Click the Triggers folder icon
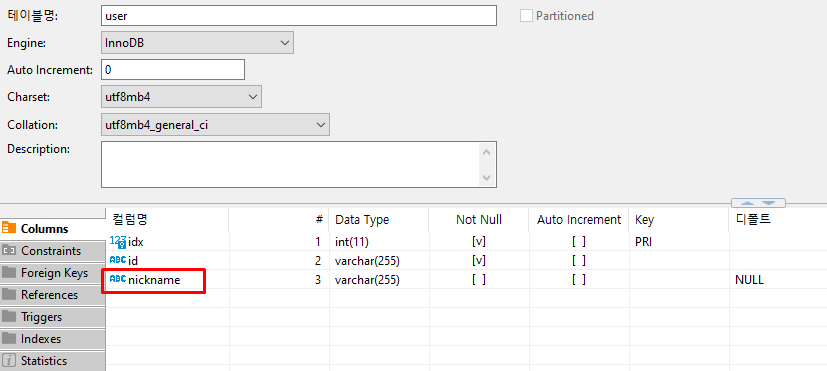Screen dimensions: 827x371 pyautogui.click(x=9, y=317)
